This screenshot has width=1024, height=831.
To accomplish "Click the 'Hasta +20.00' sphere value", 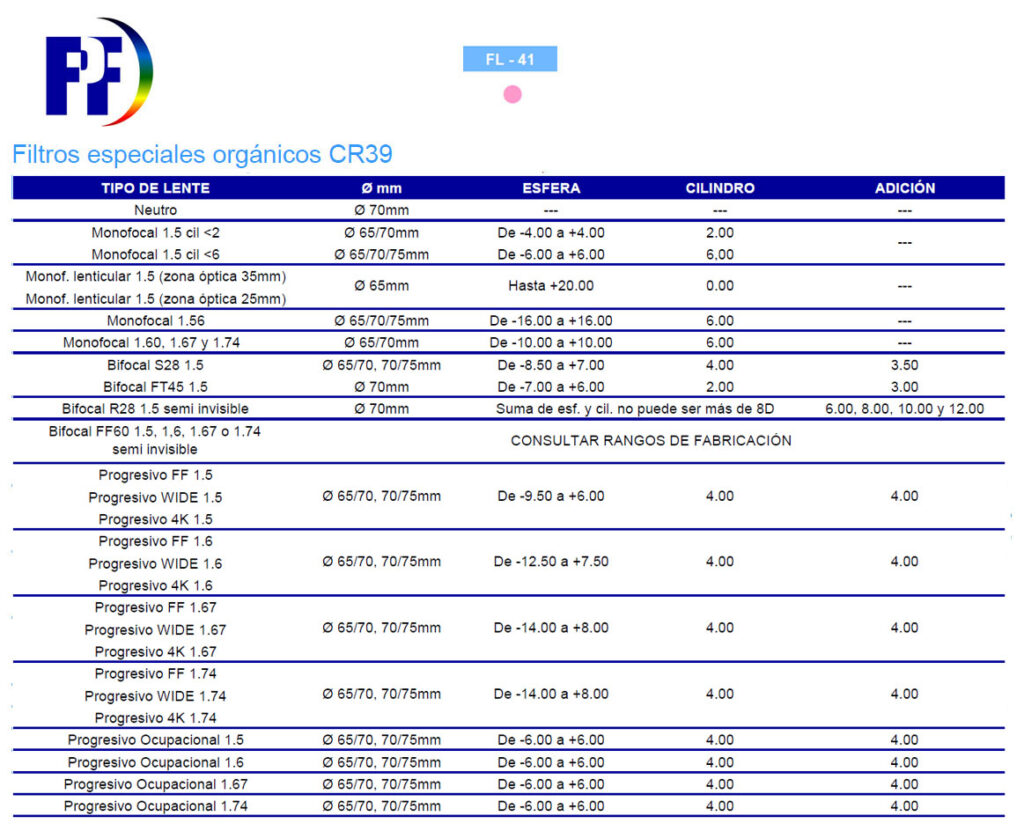I will tap(551, 286).
